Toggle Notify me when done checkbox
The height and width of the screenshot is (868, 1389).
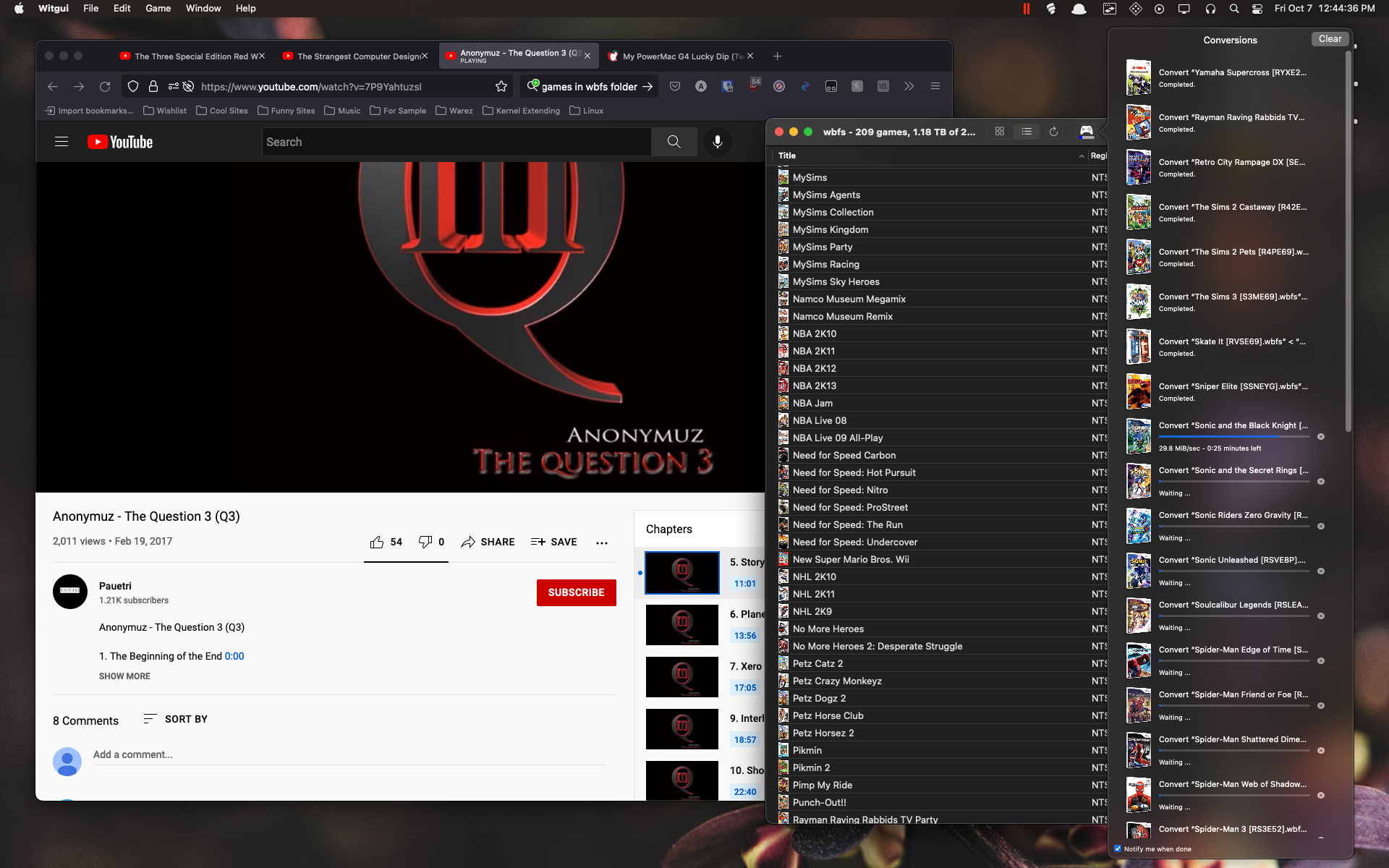click(1118, 848)
